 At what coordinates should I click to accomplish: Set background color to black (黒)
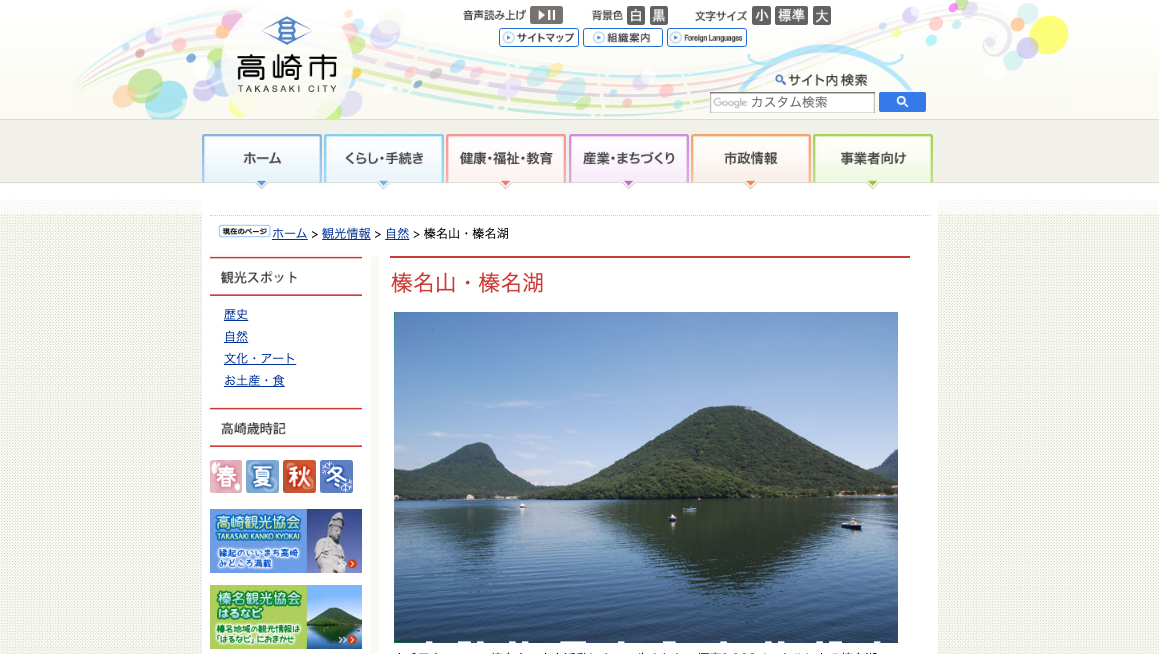(659, 15)
